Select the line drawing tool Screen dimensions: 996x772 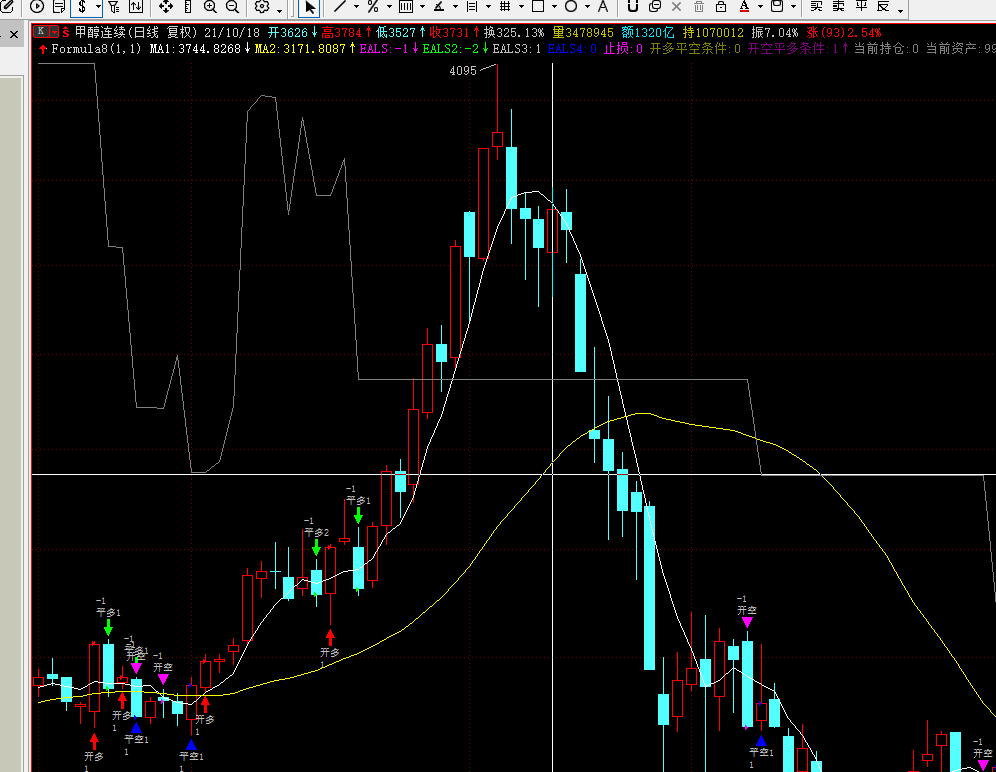(x=340, y=6)
